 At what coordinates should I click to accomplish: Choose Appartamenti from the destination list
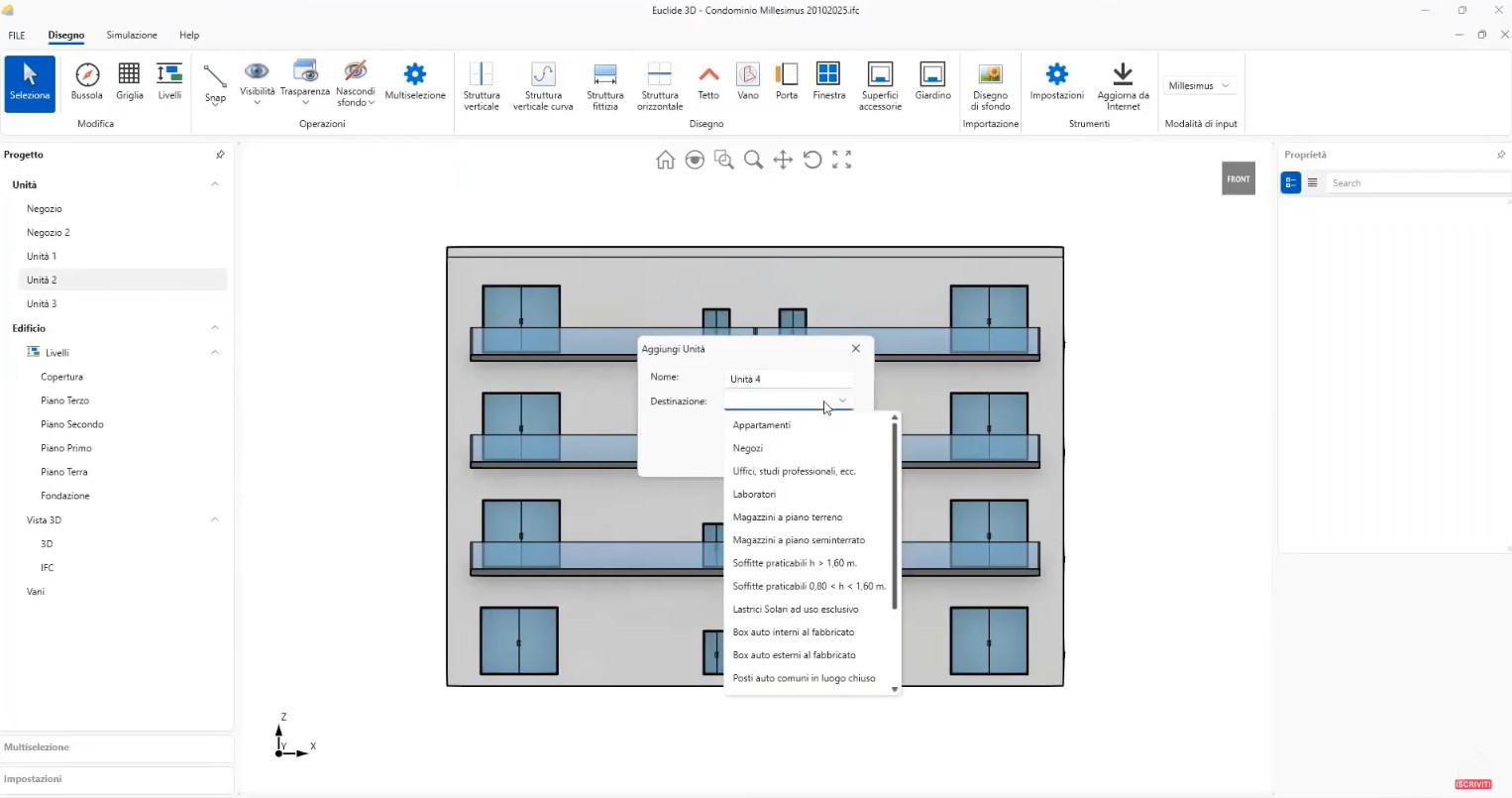(761, 425)
